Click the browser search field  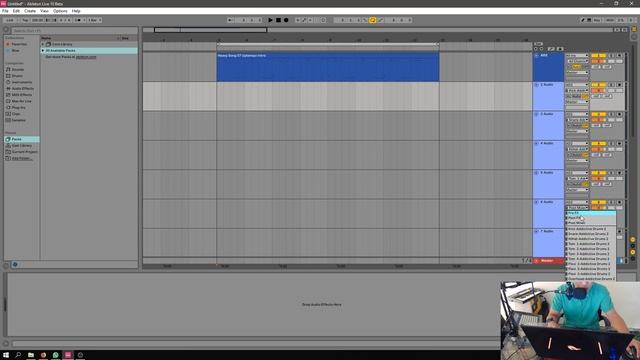coord(74,31)
